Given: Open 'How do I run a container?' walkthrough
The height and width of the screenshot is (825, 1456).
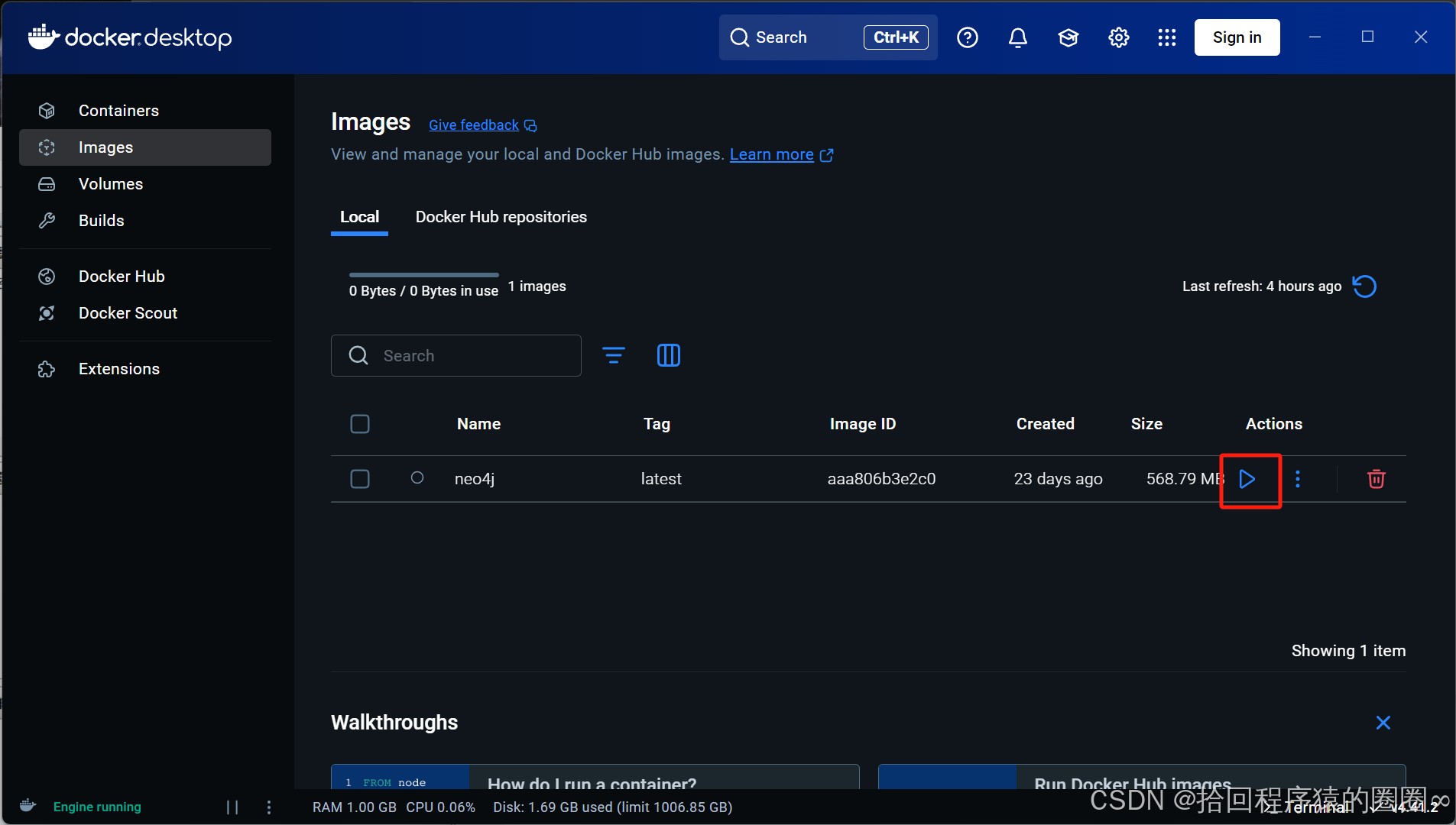Looking at the screenshot, I should point(595,777).
